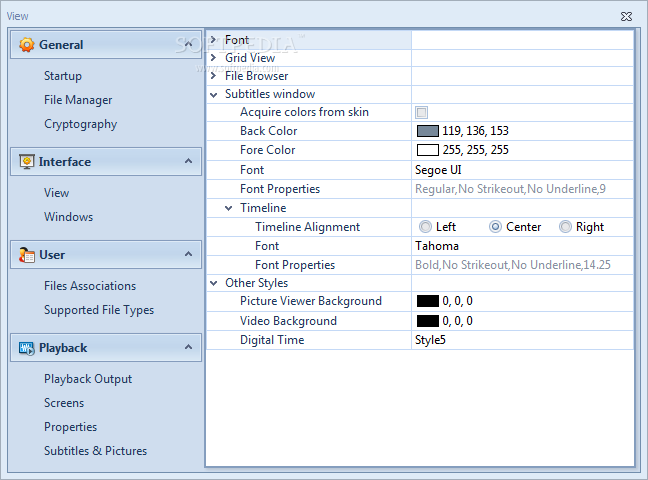The height and width of the screenshot is (480, 648).
Task: Select the Digital Time row label
Action: pos(272,340)
